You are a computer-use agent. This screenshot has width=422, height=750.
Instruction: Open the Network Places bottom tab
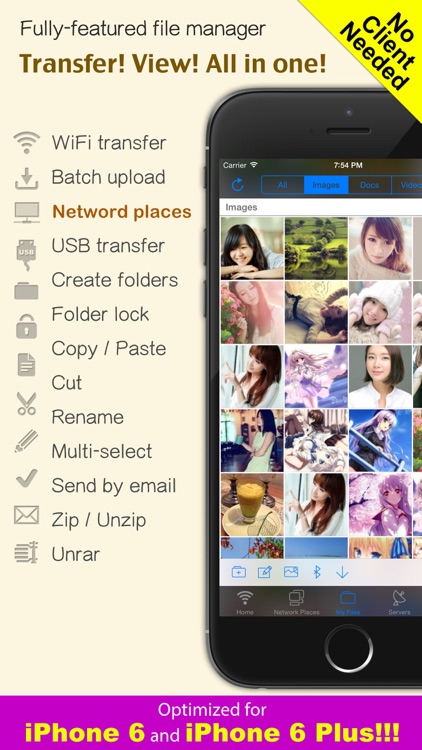tap(297, 602)
